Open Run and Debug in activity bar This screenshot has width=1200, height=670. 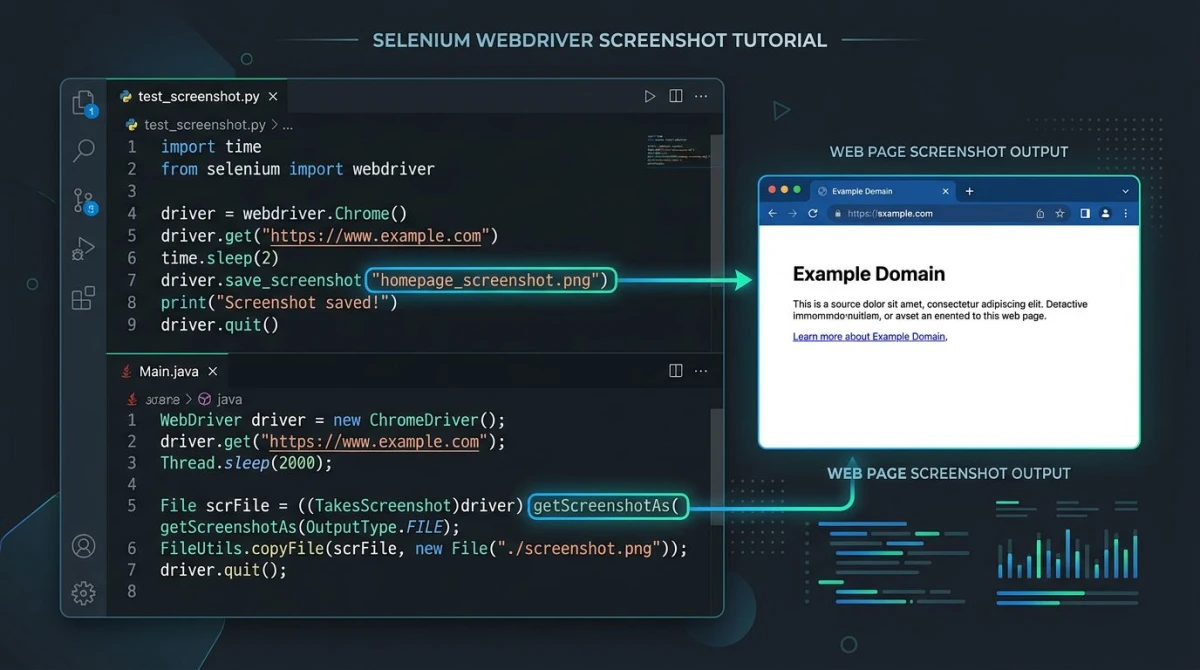[x=84, y=249]
